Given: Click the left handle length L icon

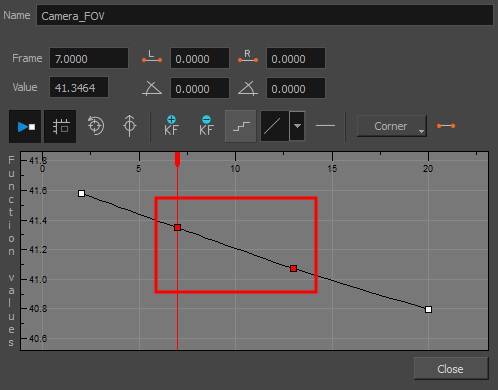Looking at the screenshot, I should (152, 57).
